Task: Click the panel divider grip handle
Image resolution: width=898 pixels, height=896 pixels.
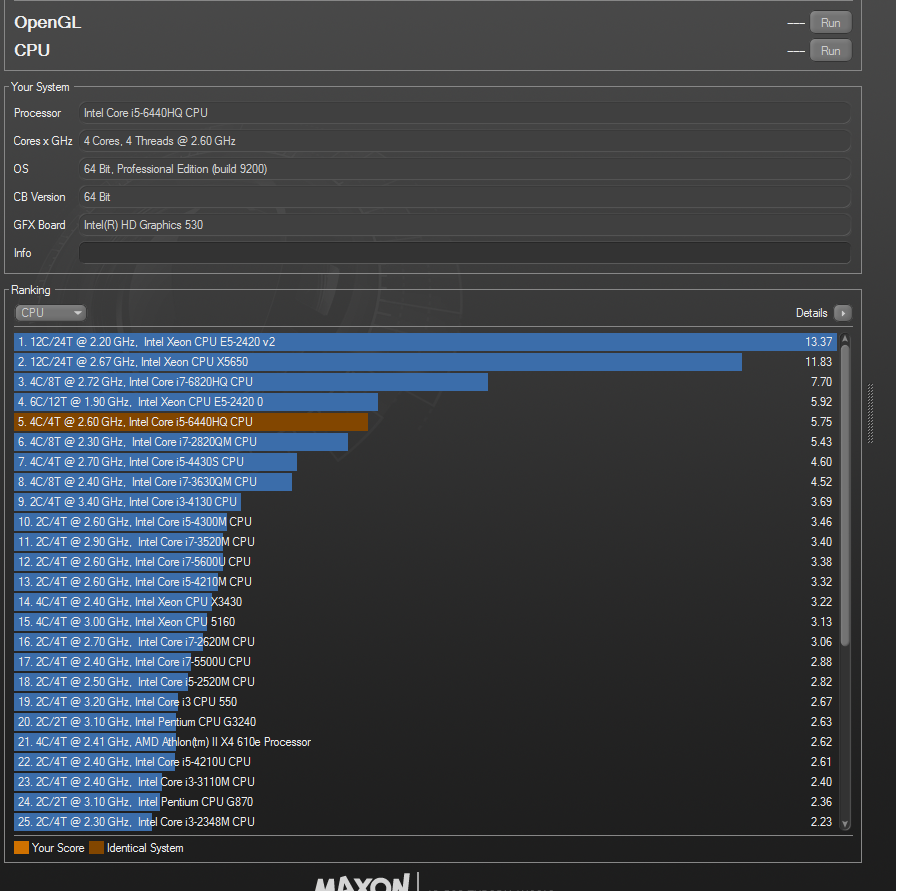Action: (x=870, y=405)
